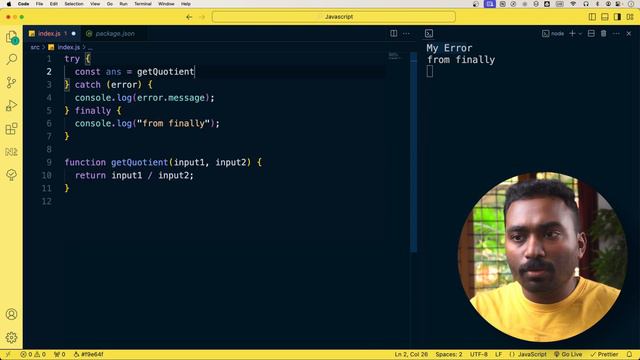
Task: Open the Manage gear icon
Action: (11, 338)
